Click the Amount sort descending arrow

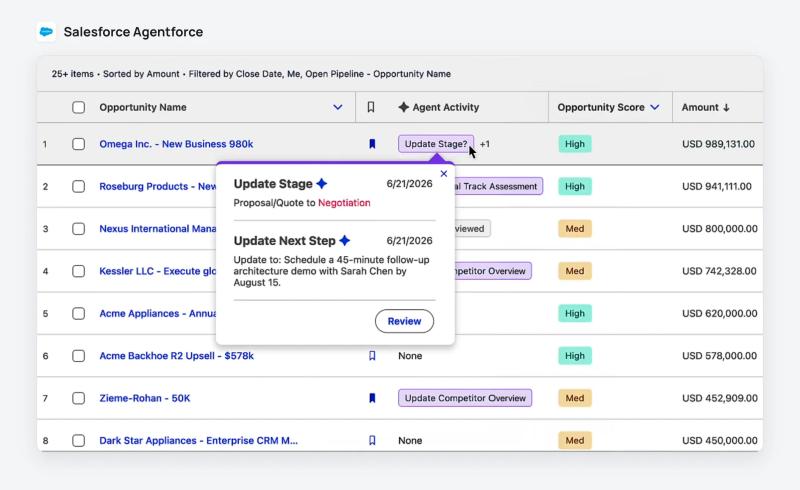click(726, 108)
